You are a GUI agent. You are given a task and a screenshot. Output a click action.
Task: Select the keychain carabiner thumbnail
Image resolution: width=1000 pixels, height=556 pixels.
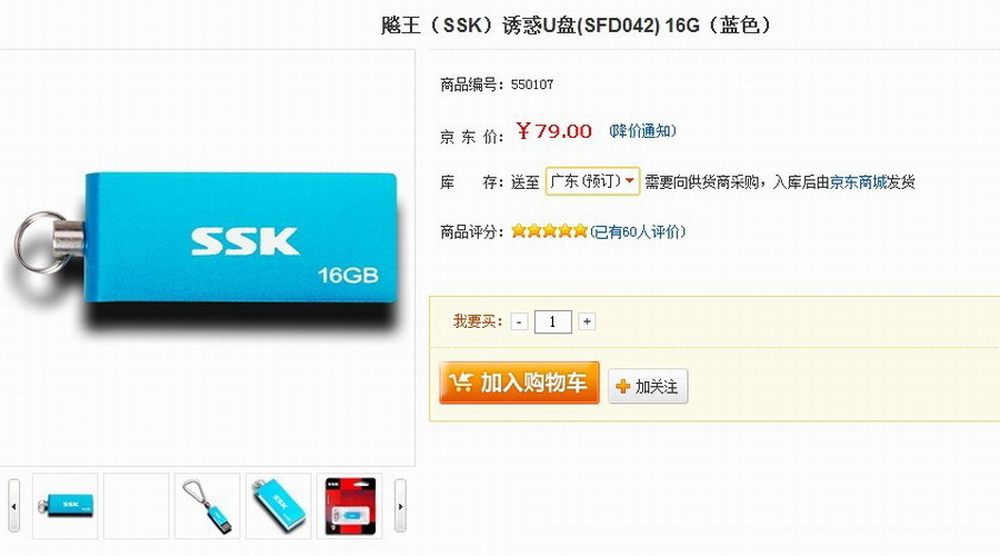pos(207,506)
